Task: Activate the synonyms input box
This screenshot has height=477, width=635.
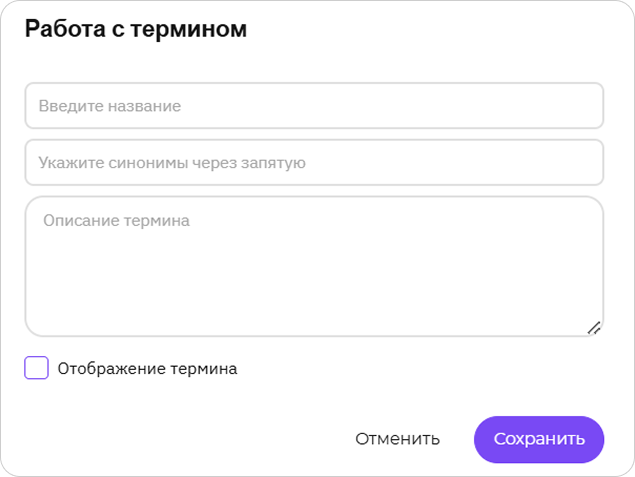Action: click(x=314, y=162)
